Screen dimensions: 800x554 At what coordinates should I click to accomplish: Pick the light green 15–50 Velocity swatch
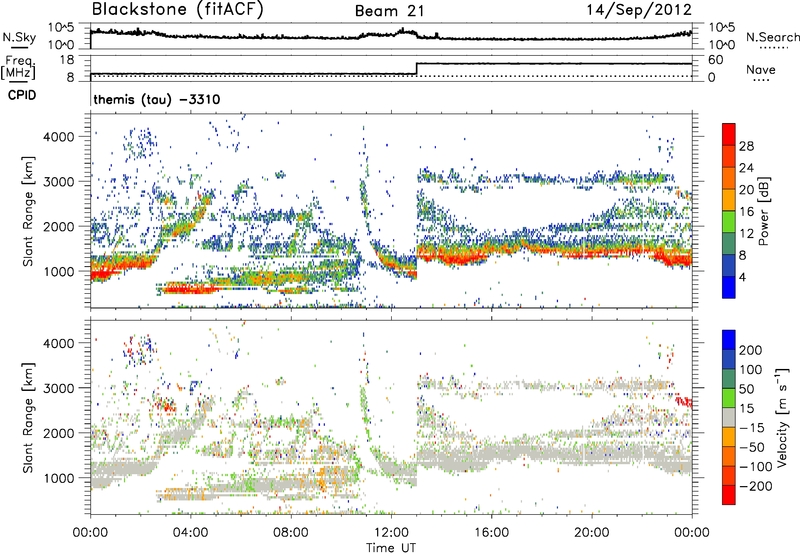pyautogui.click(x=729, y=398)
